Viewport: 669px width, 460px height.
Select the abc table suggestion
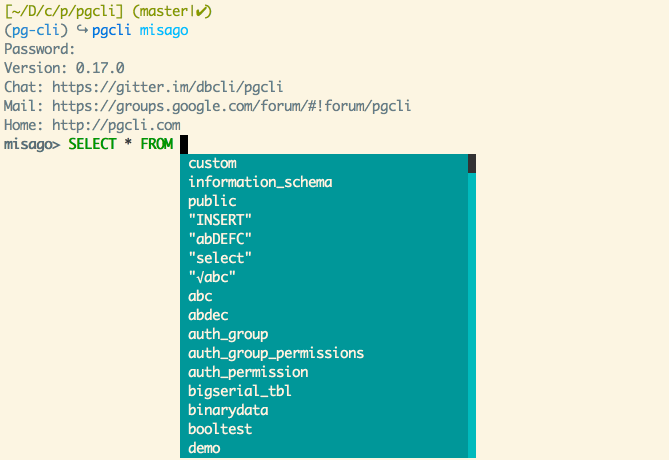[x=200, y=296]
